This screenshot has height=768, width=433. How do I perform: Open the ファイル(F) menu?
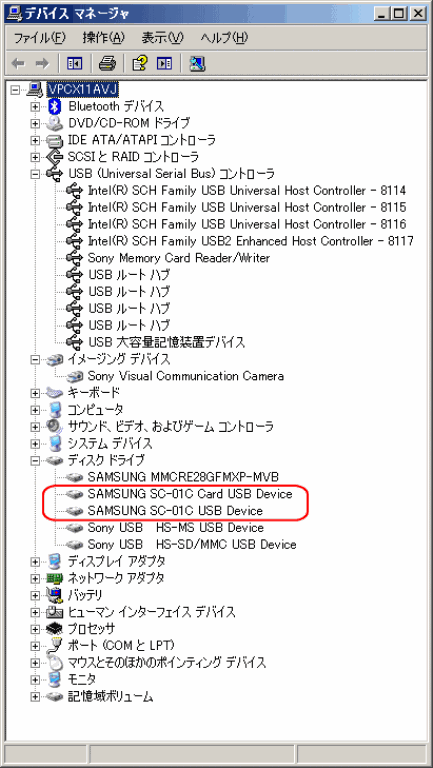click(39, 38)
